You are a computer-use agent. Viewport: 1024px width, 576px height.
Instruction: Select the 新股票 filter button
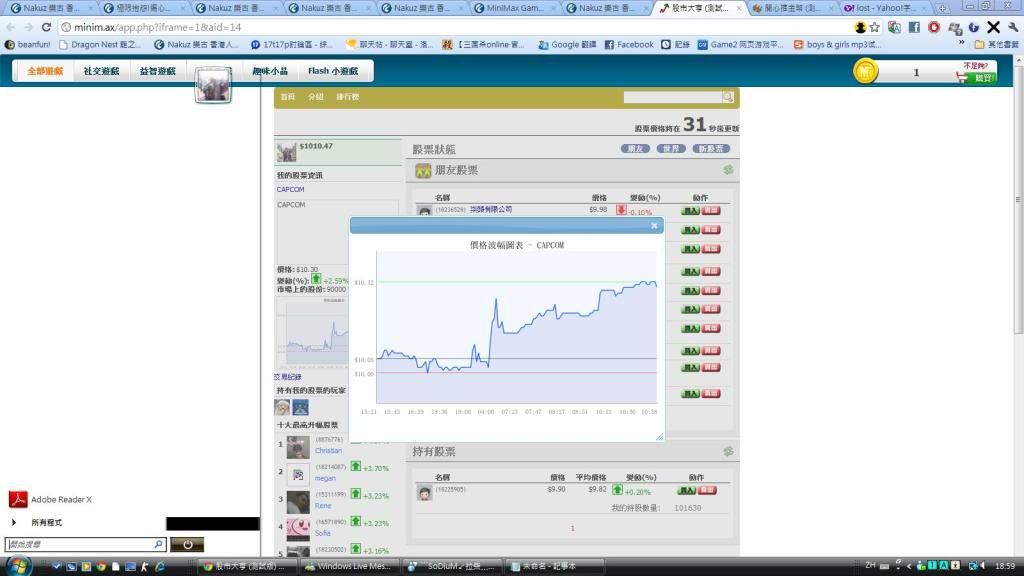(x=711, y=148)
